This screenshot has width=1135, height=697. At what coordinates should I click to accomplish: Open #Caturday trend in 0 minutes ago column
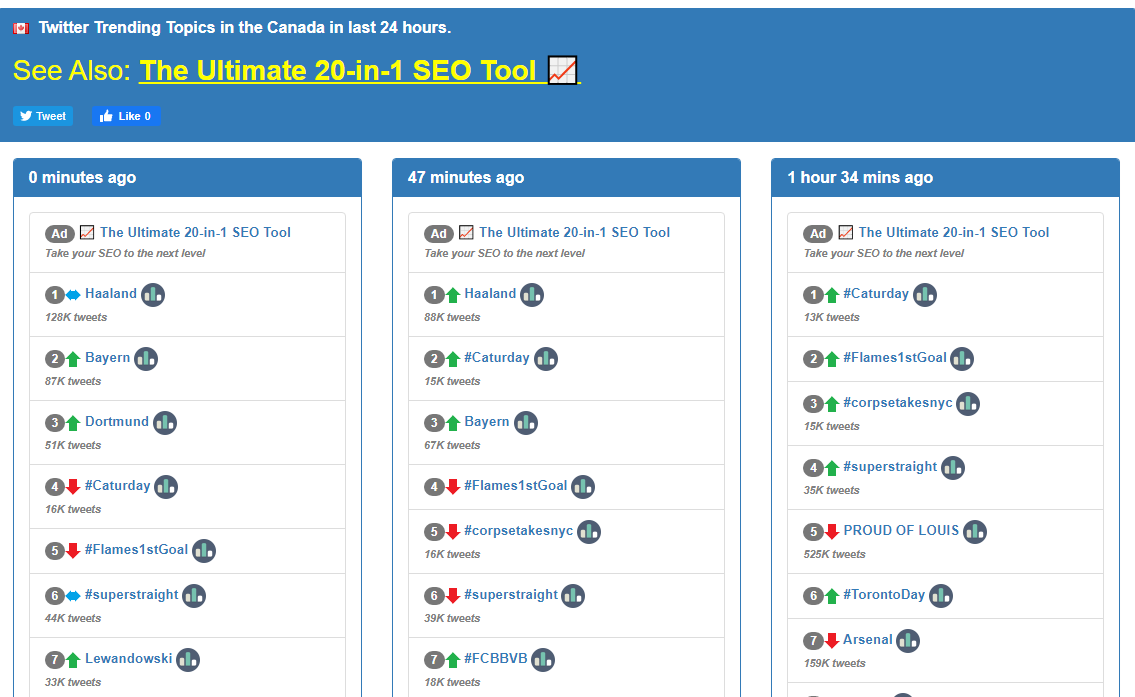point(117,486)
